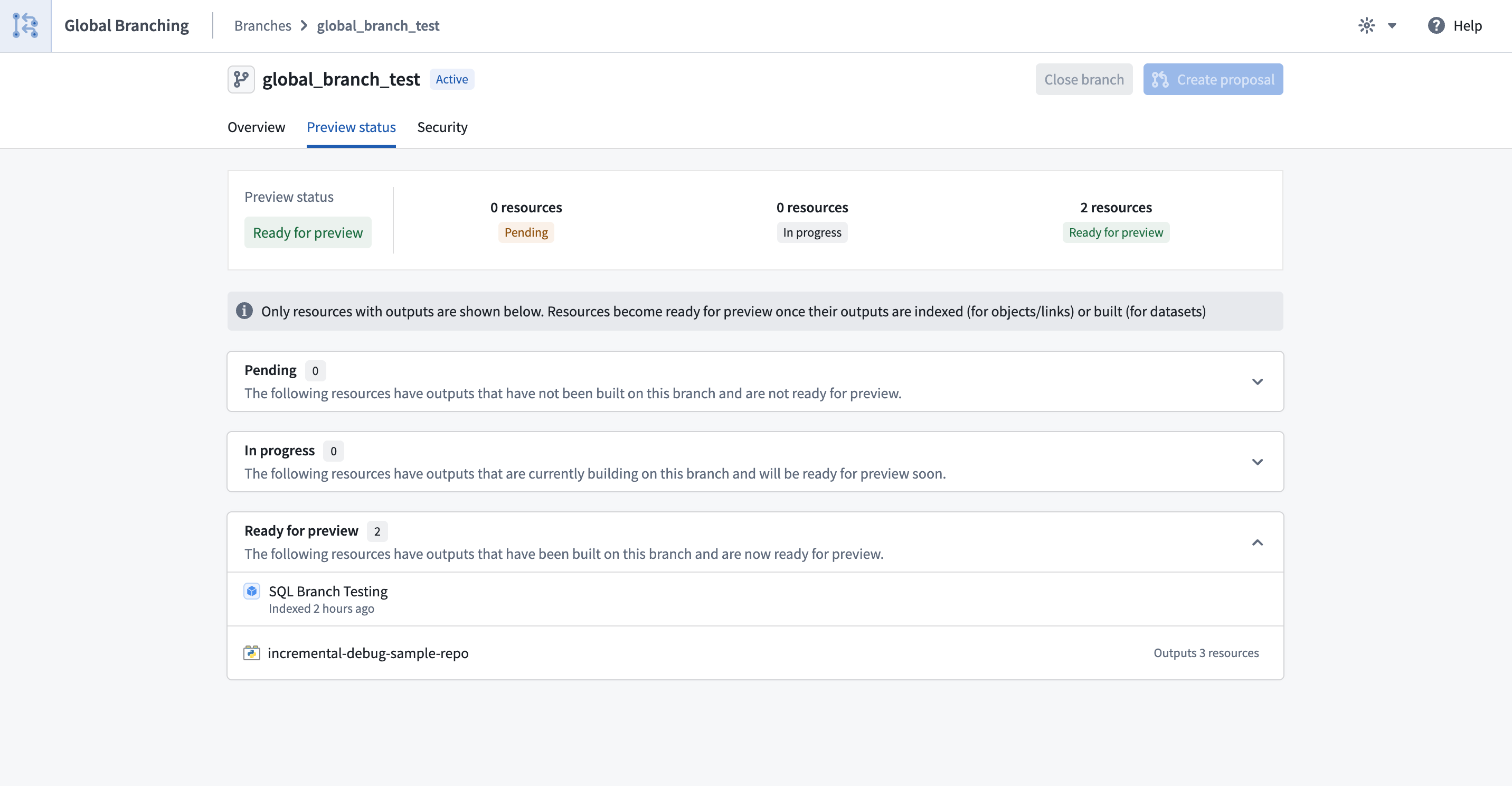Click the Pending status badge
The image size is (1512, 786).
pos(525,232)
